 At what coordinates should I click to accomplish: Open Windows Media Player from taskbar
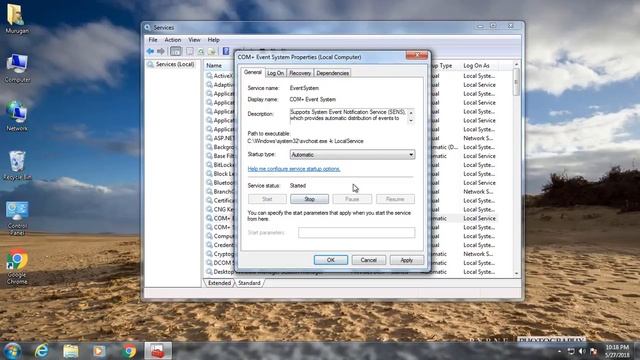click(x=99, y=351)
